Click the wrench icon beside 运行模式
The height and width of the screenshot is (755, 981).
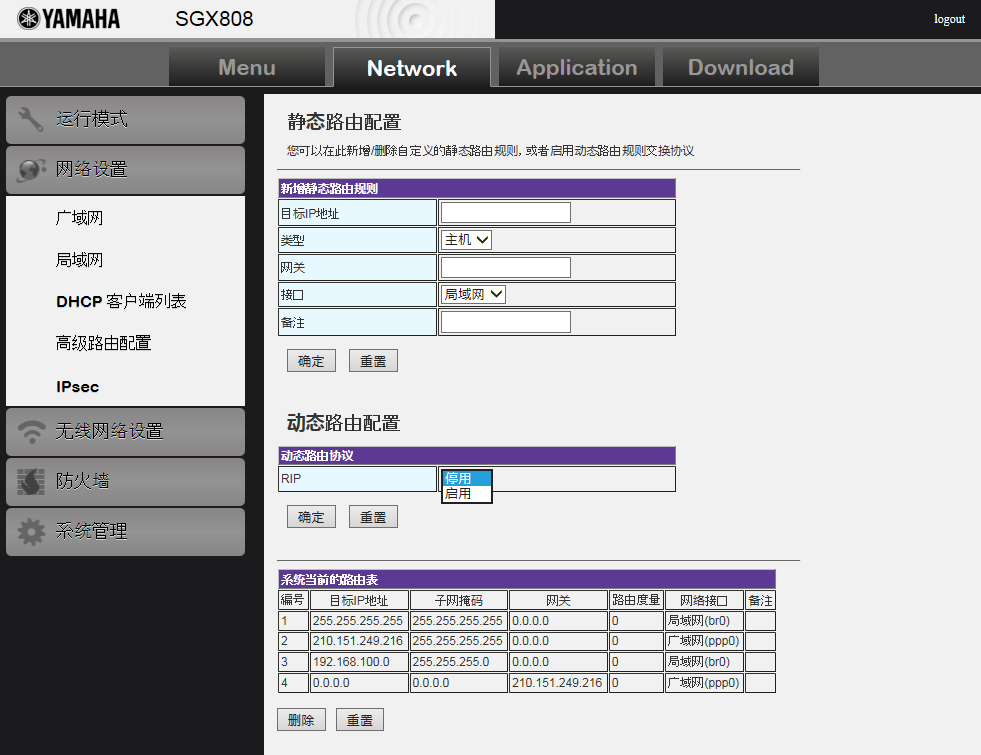(32, 120)
